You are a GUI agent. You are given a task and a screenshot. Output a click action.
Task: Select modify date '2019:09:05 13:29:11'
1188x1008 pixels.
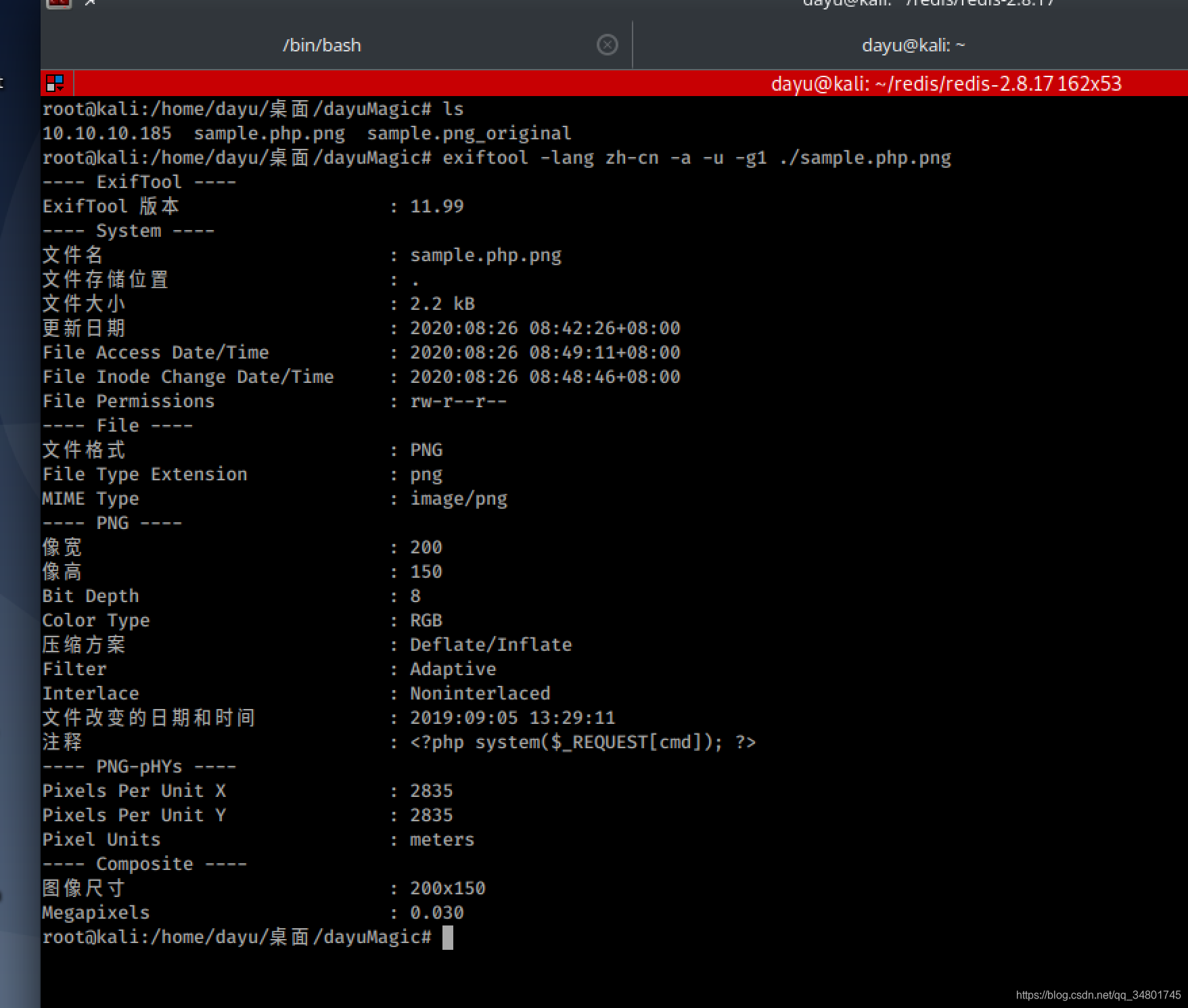(x=513, y=718)
